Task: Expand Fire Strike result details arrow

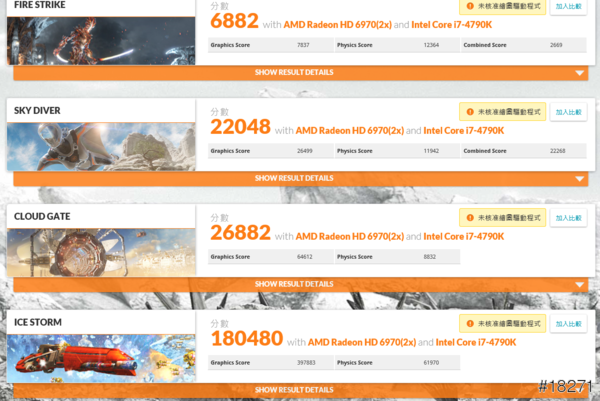Action: pos(579,73)
